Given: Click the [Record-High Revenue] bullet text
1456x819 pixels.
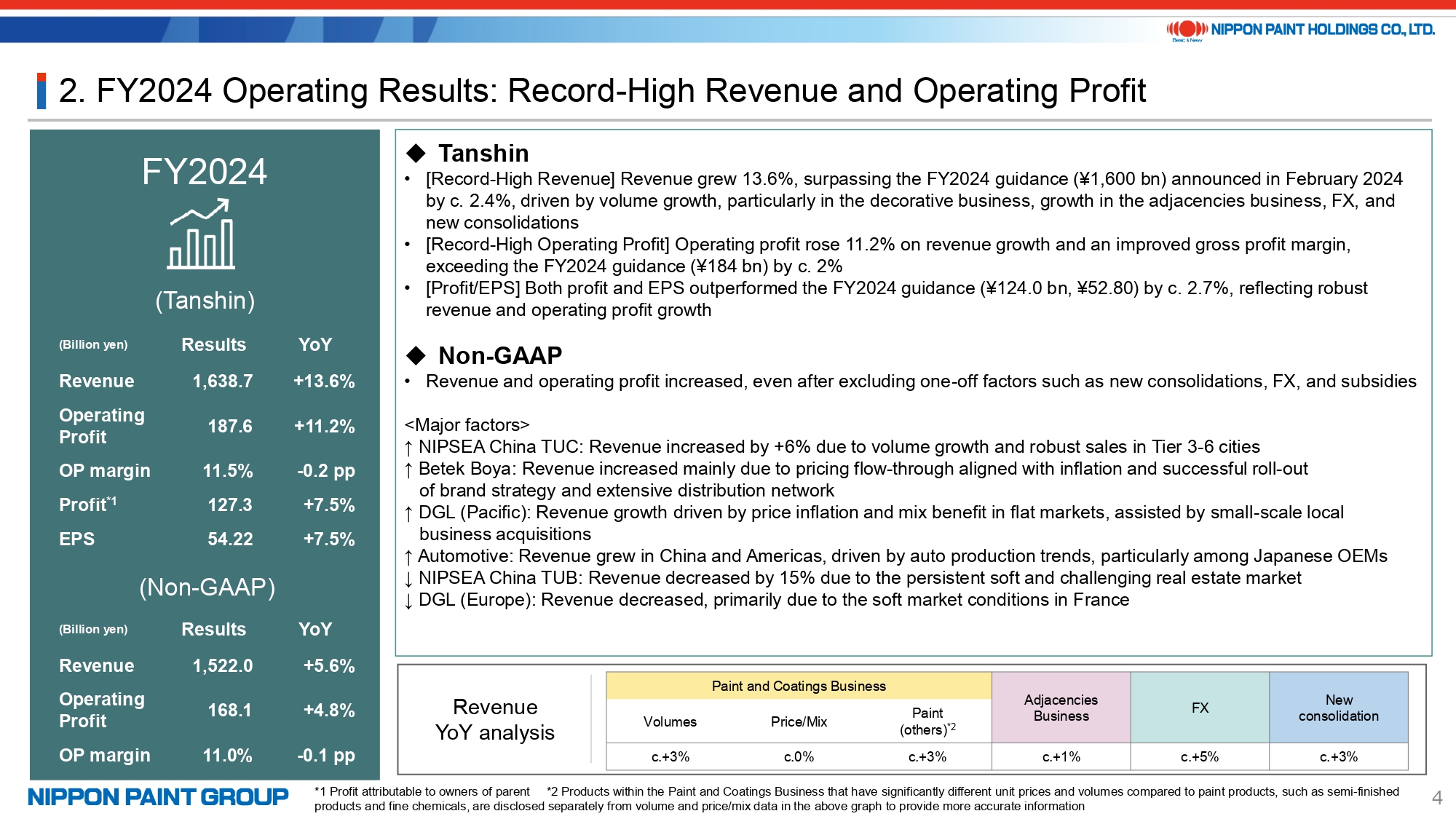Looking at the screenshot, I should [x=914, y=200].
